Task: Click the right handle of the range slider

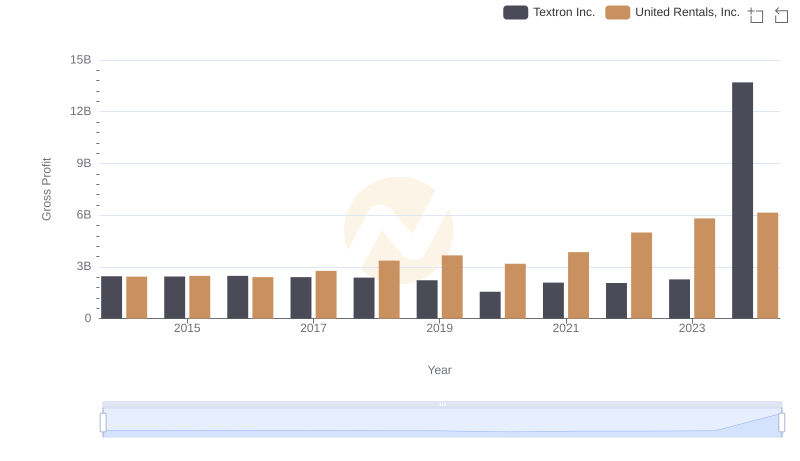Action: click(x=782, y=423)
